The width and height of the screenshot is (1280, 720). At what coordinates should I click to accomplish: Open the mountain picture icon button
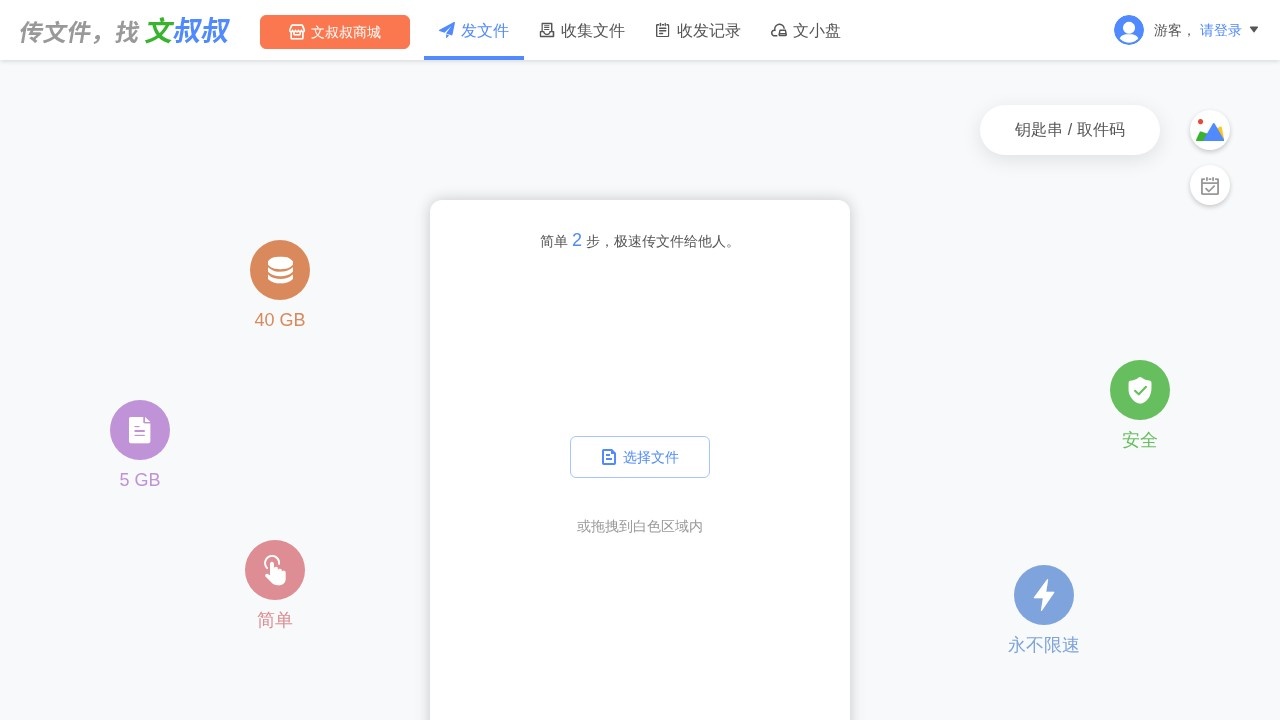(1210, 131)
